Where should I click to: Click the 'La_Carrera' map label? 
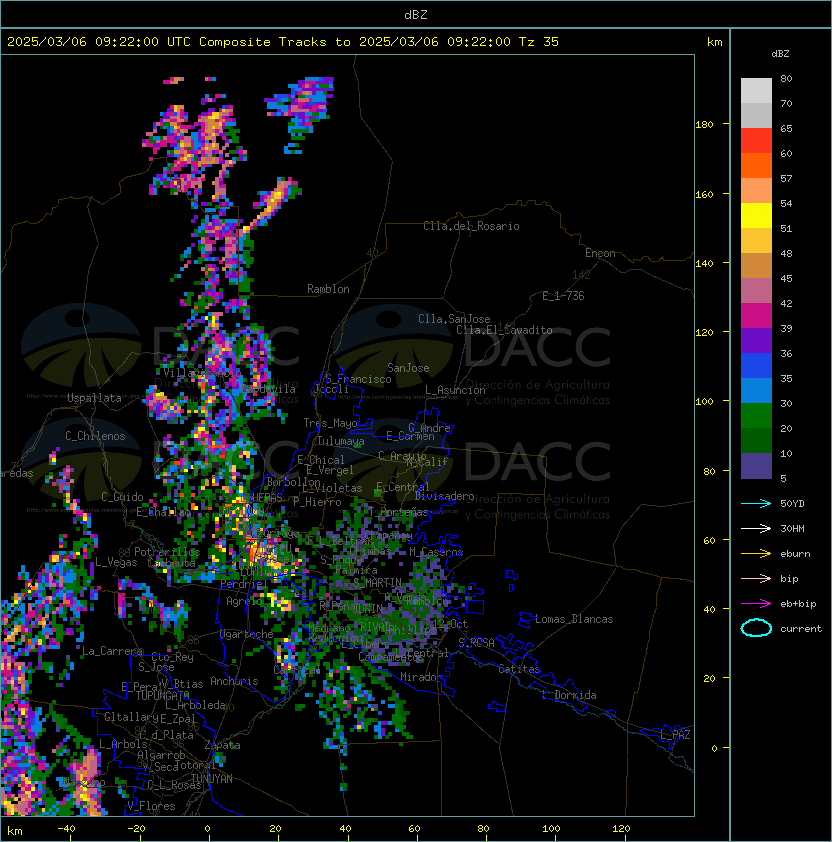pyautogui.click(x=112, y=651)
